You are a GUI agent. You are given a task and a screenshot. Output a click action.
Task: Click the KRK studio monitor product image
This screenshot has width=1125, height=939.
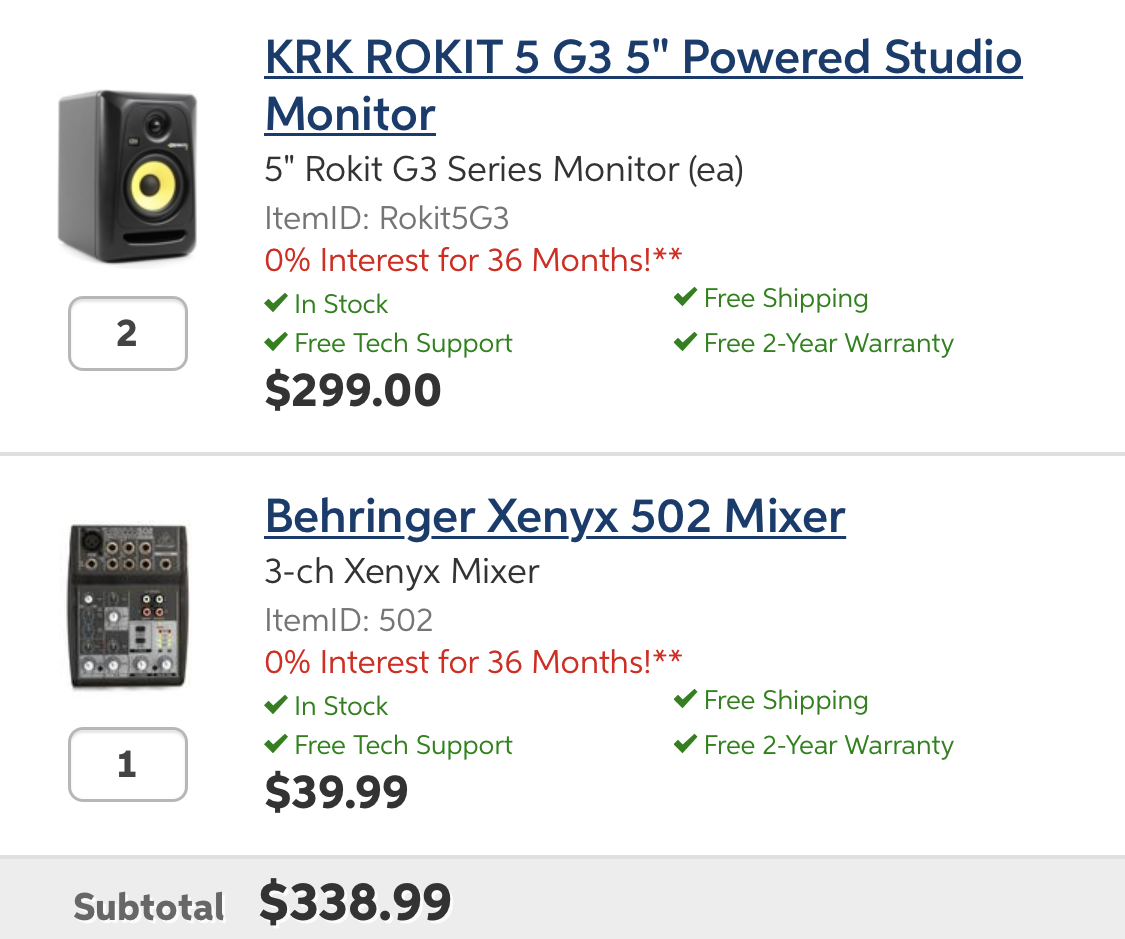coord(127,176)
